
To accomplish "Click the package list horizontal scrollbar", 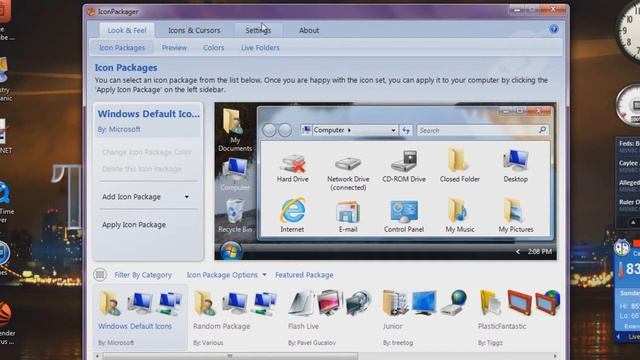I will point(230,356).
